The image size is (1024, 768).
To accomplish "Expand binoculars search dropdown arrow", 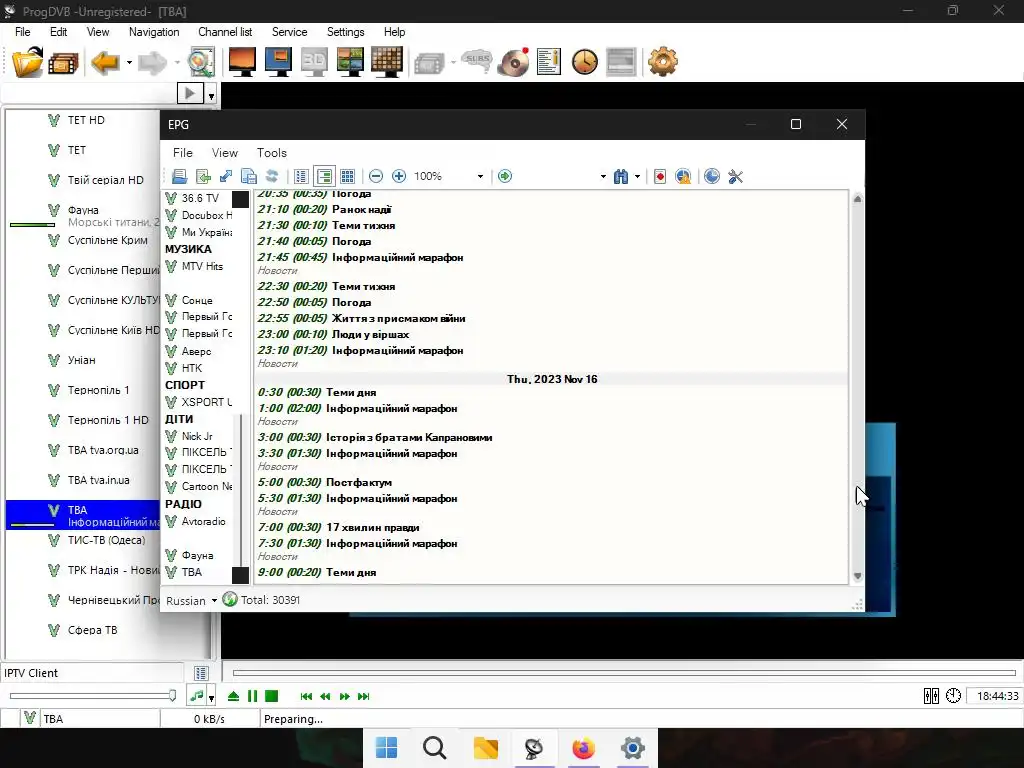I will (637, 176).
